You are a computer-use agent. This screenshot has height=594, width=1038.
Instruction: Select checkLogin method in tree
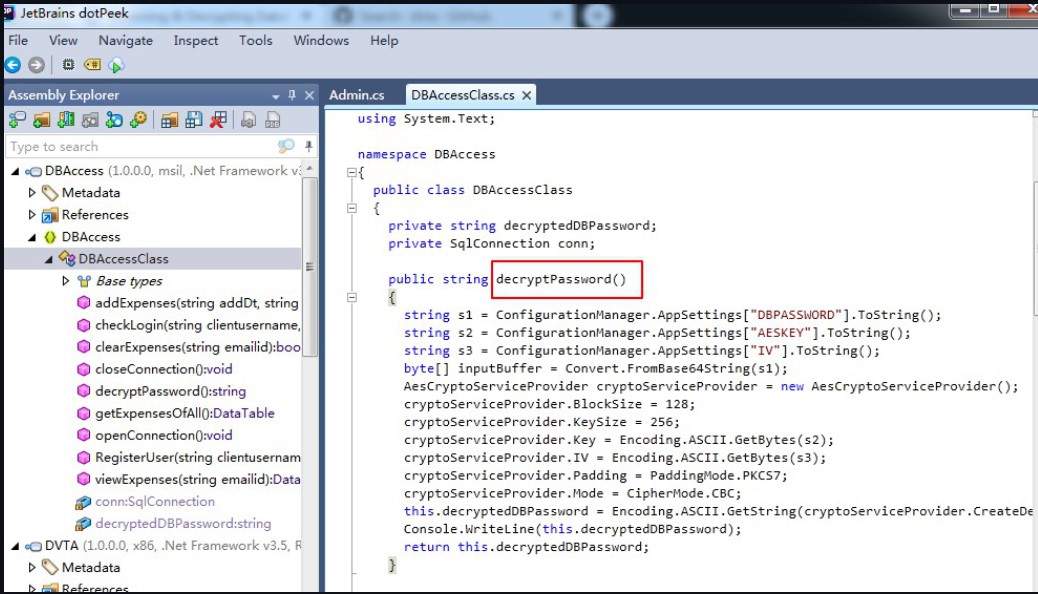pos(197,325)
